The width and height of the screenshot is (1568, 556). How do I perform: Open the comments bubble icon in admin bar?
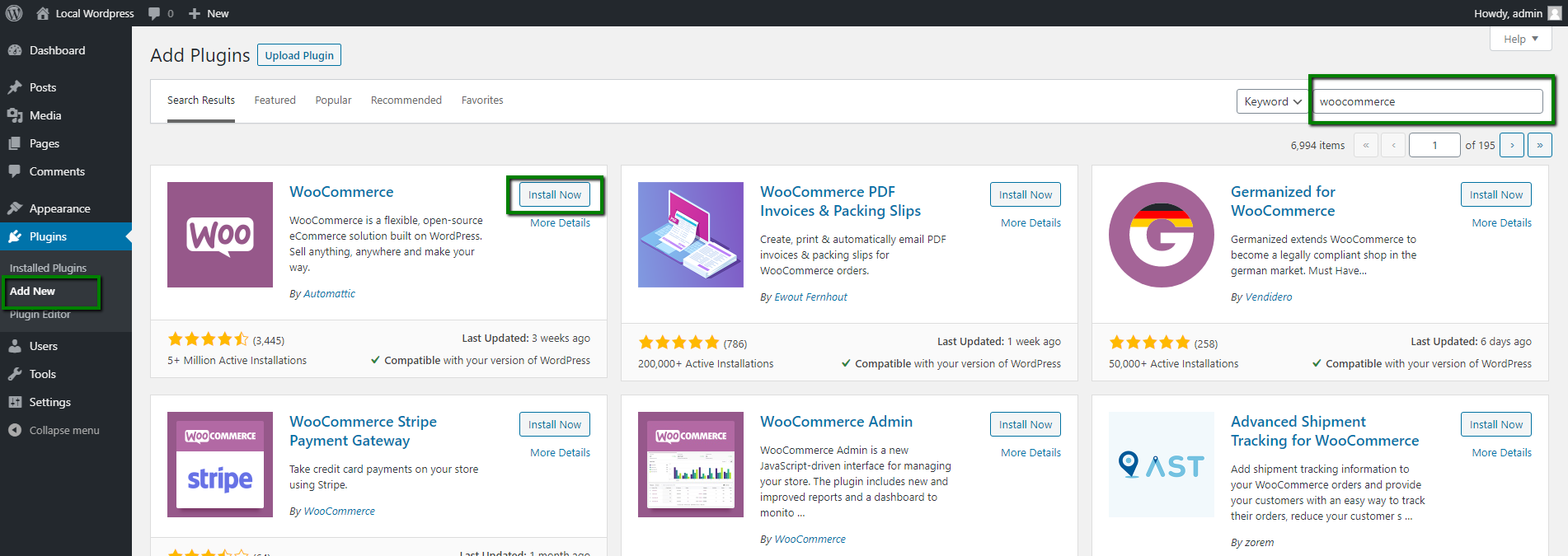[154, 13]
